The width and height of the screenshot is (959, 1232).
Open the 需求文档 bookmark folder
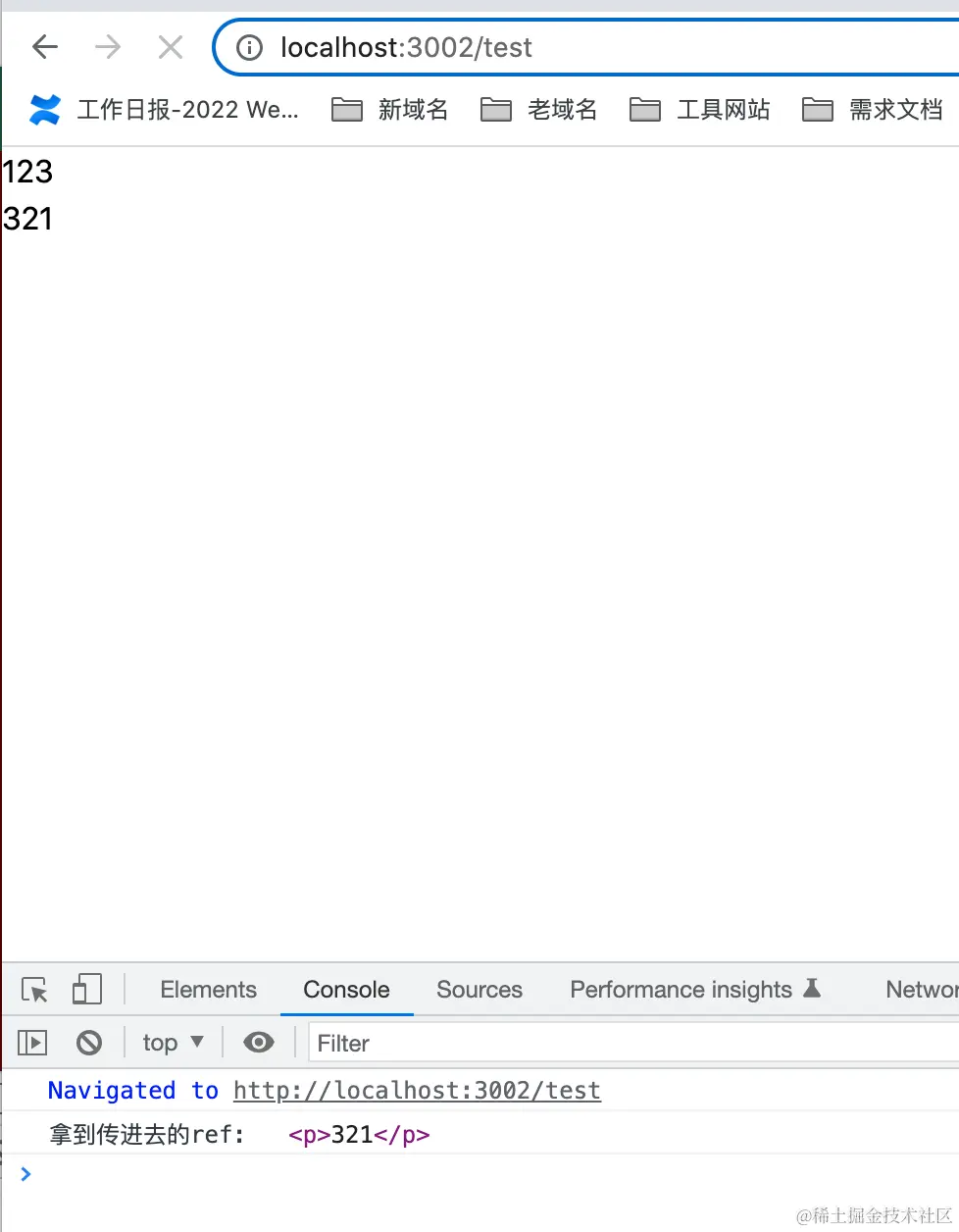pos(872,109)
